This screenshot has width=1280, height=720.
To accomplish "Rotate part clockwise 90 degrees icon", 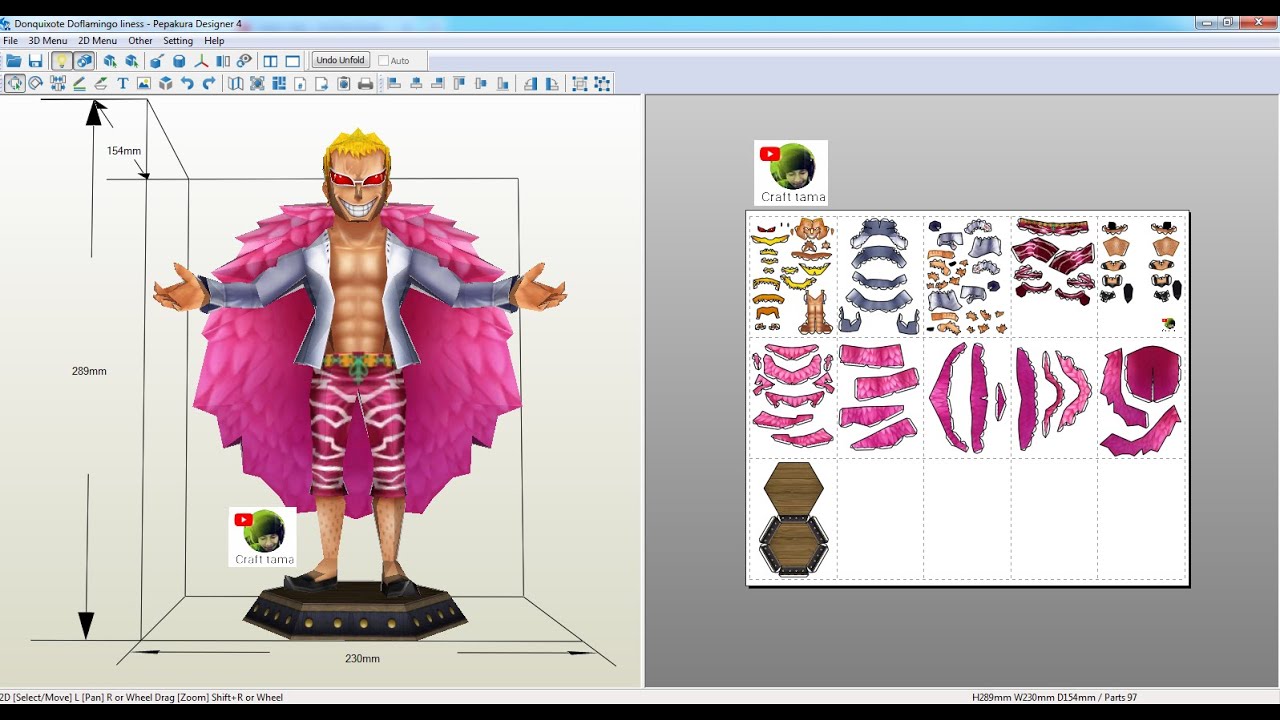I will point(552,84).
